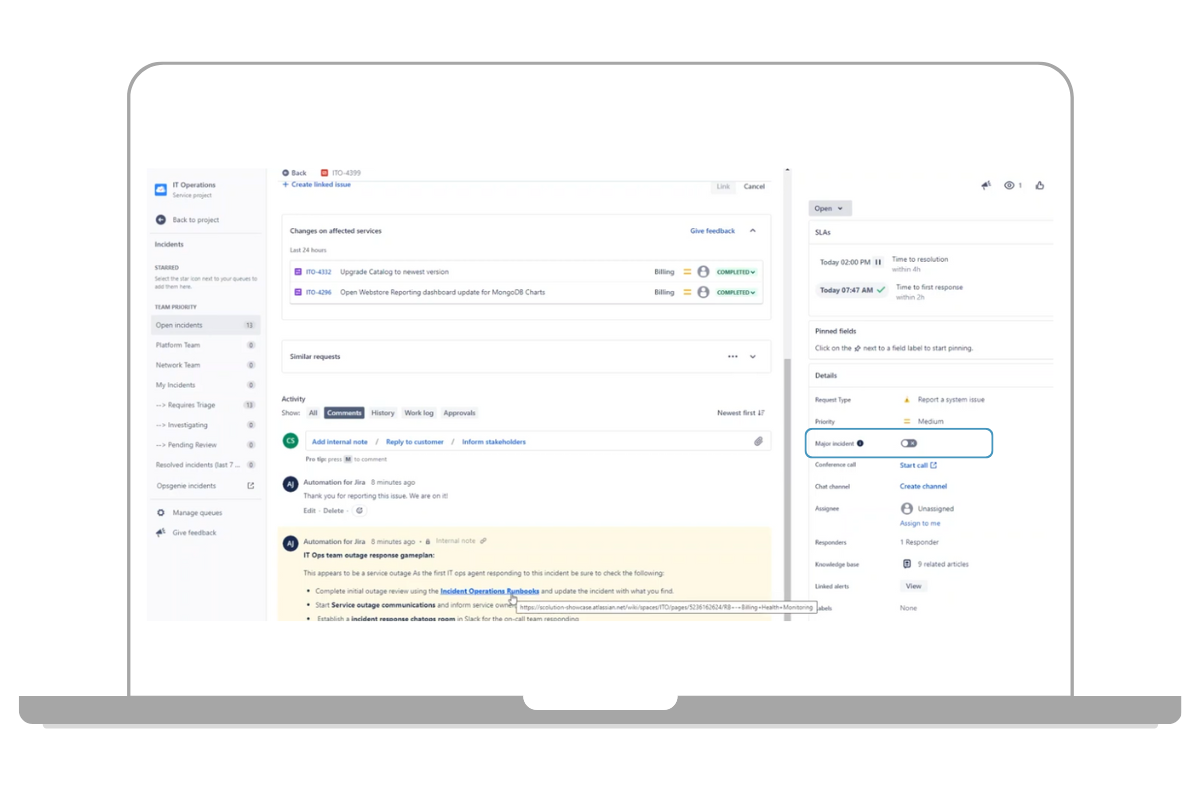Open COMPLETED status dropdown for ITO-4332
The image size is (1200, 790).
(736, 272)
